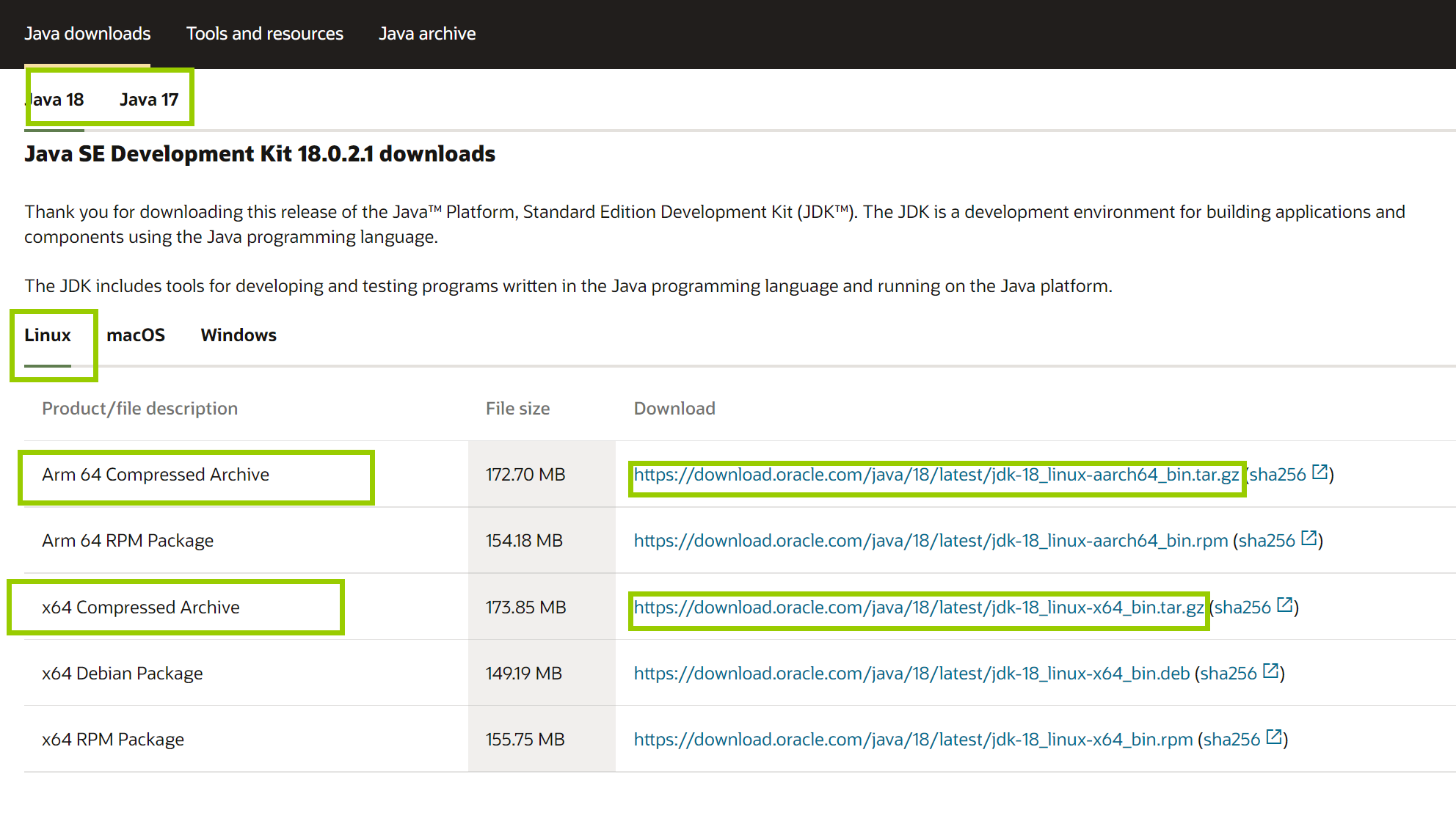Select the Java 17 version tab
The width and height of the screenshot is (1456, 813).
(149, 100)
